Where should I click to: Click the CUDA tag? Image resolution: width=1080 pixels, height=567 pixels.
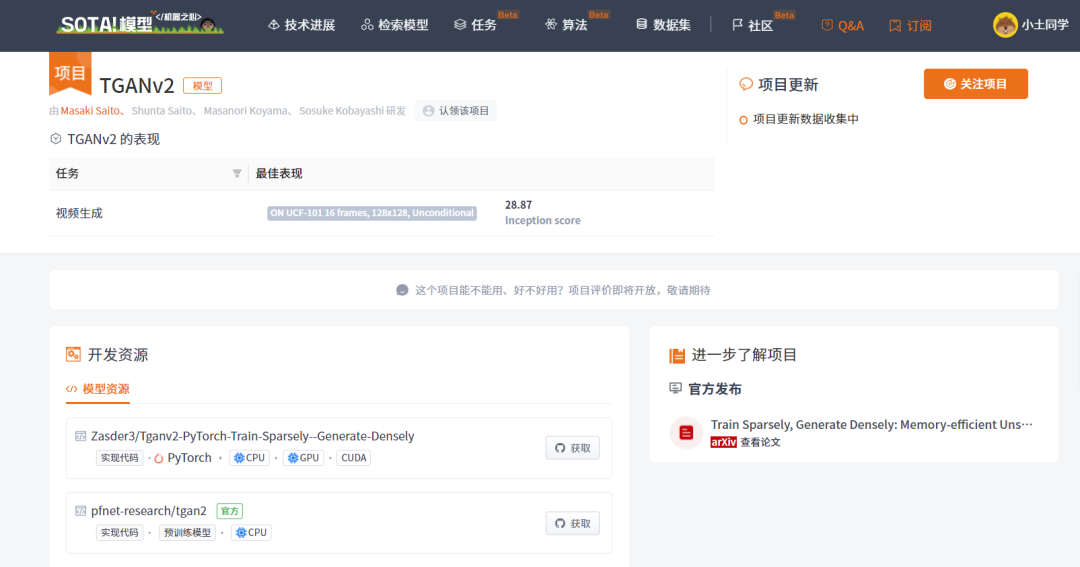[x=353, y=457]
